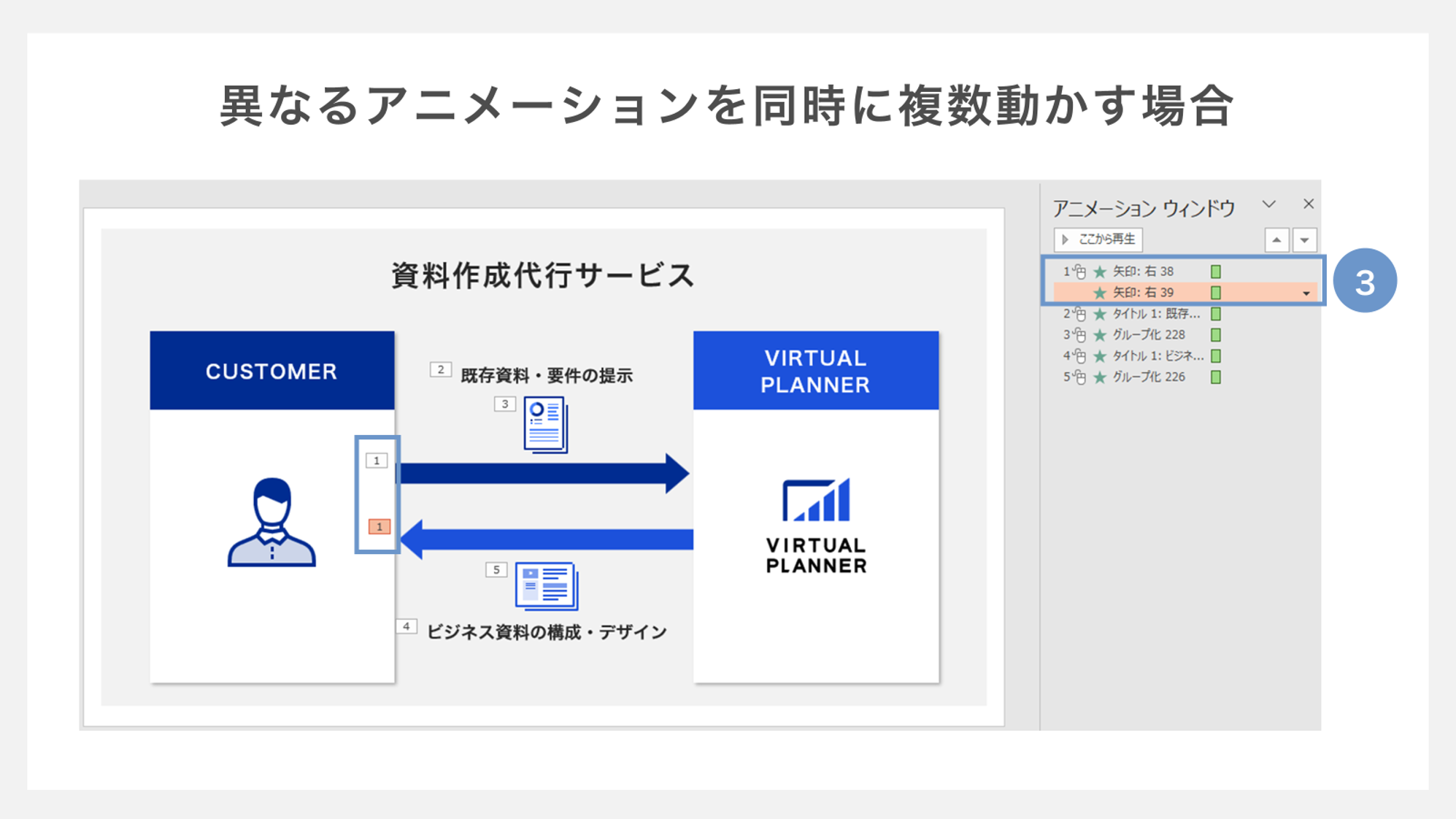Expand the アニメーション ウィンドウ panel chevron
The image size is (1456, 819).
pos(1269,207)
